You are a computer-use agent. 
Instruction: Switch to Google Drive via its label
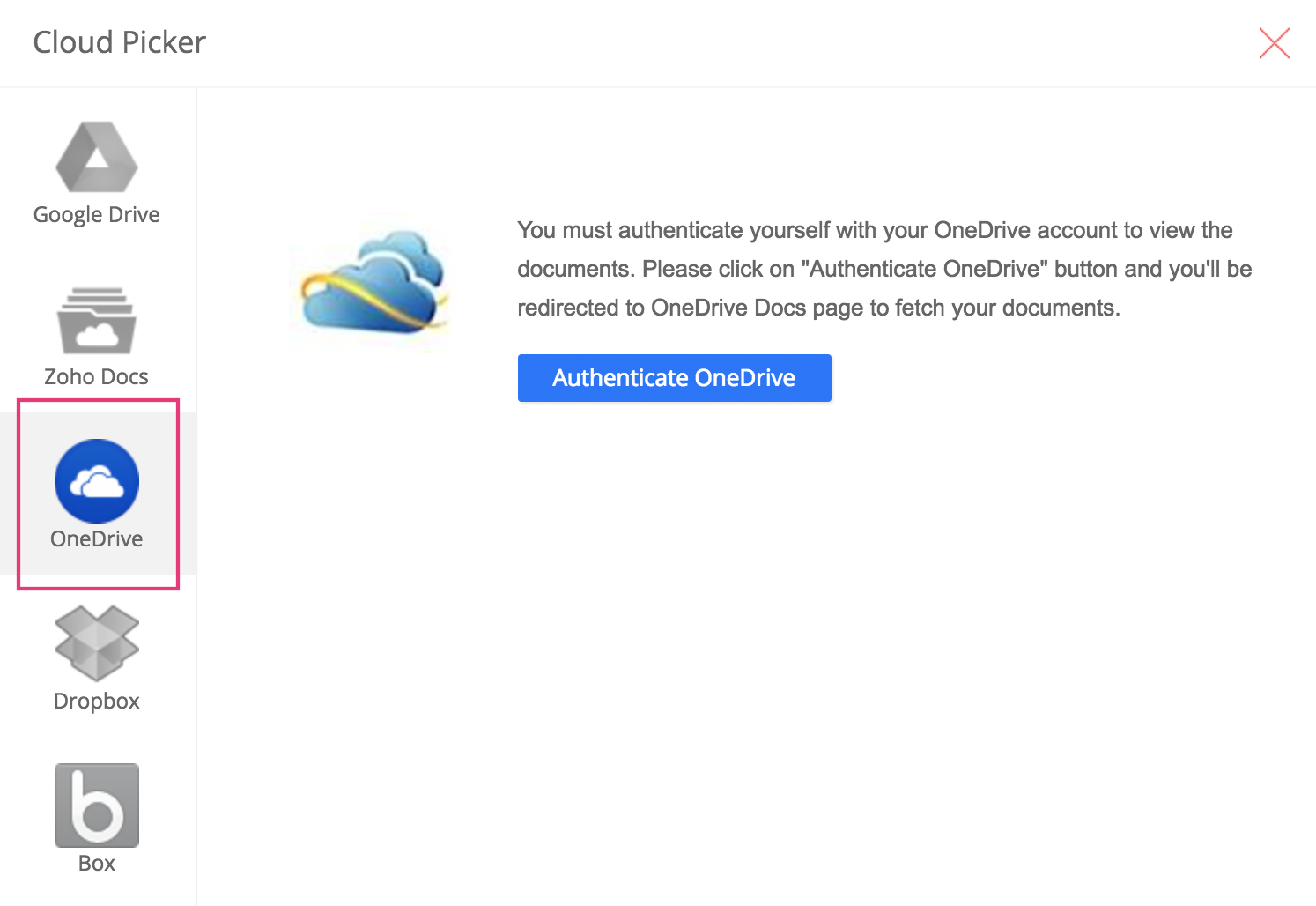click(x=97, y=215)
